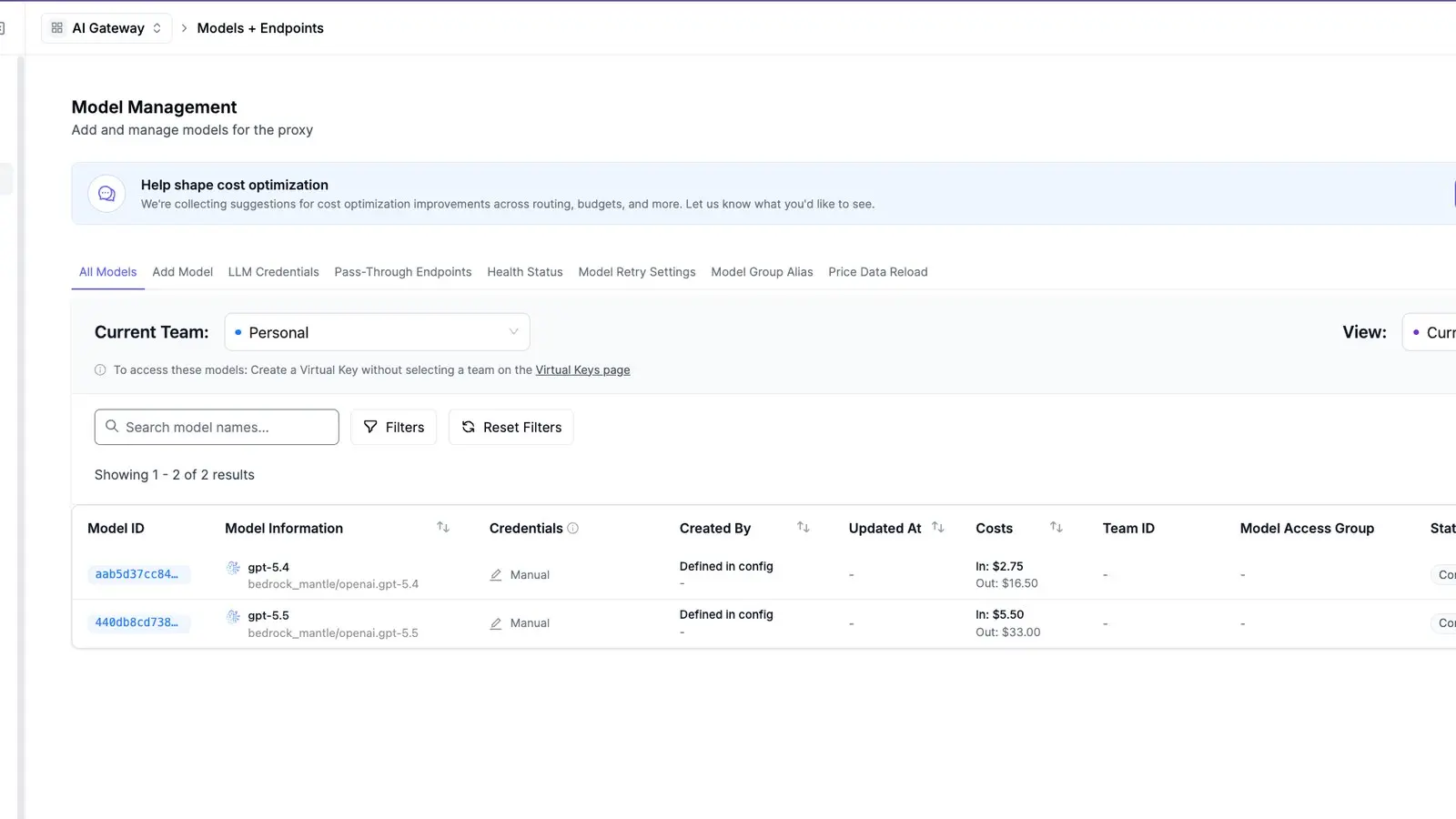Viewport: 1456px width, 819px height.
Task: Open model ID 440db8cd738
Action: pos(138,622)
